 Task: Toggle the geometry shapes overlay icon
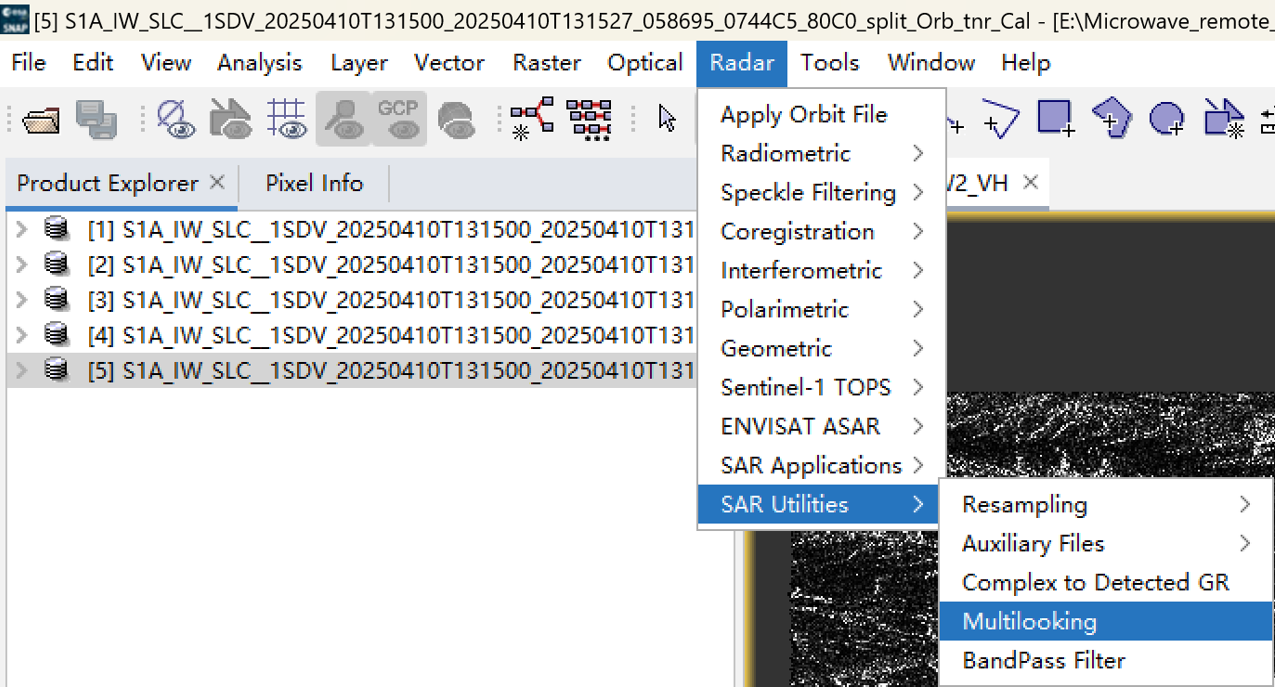(231, 119)
